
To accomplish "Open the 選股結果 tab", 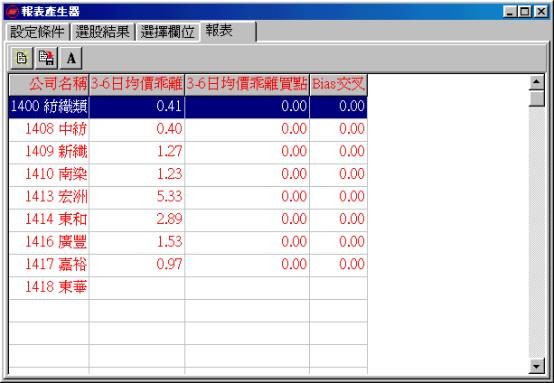I will pos(103,32).
